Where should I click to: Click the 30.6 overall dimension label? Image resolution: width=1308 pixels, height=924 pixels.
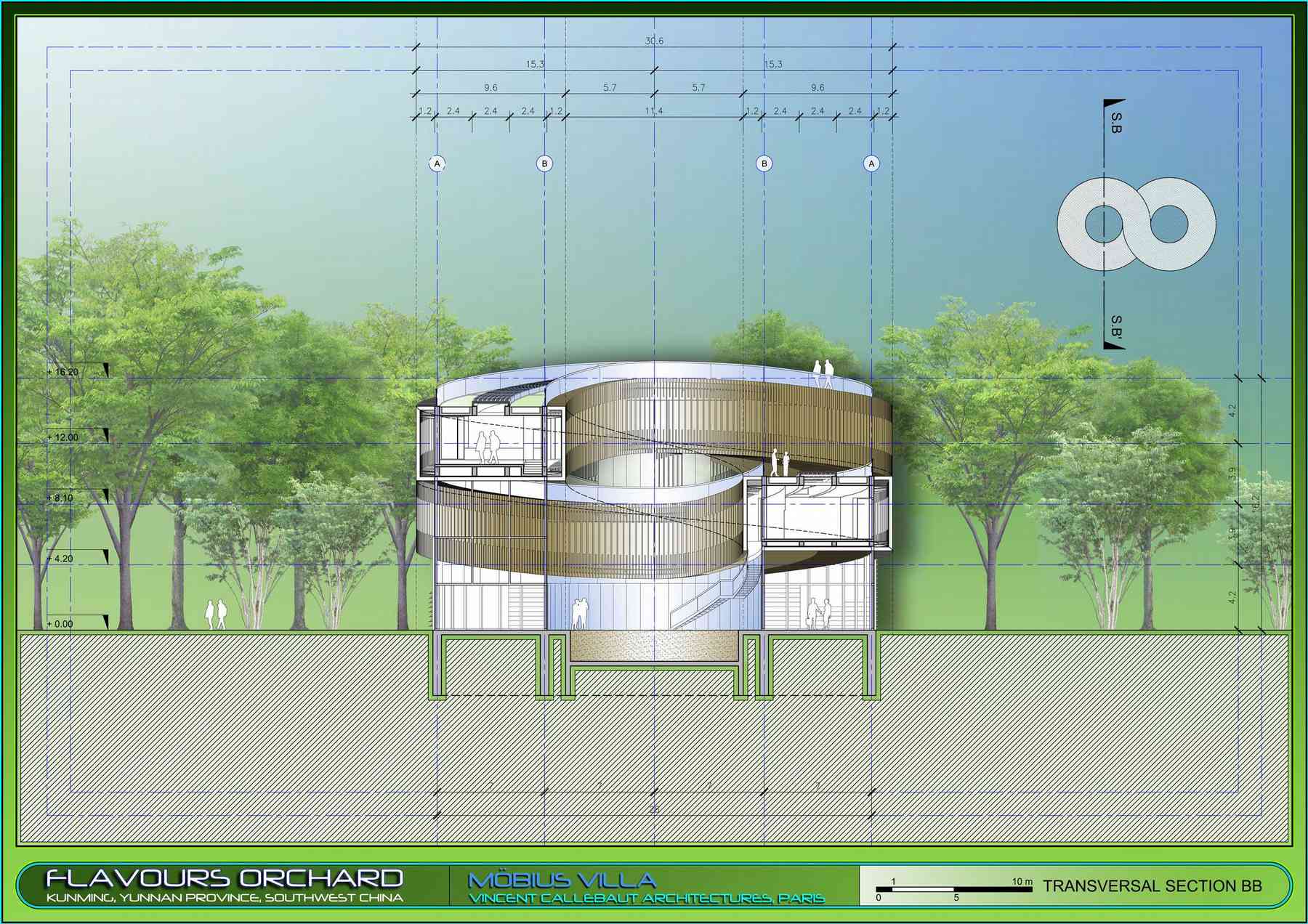pyautogui.click(x=654, y=41)
